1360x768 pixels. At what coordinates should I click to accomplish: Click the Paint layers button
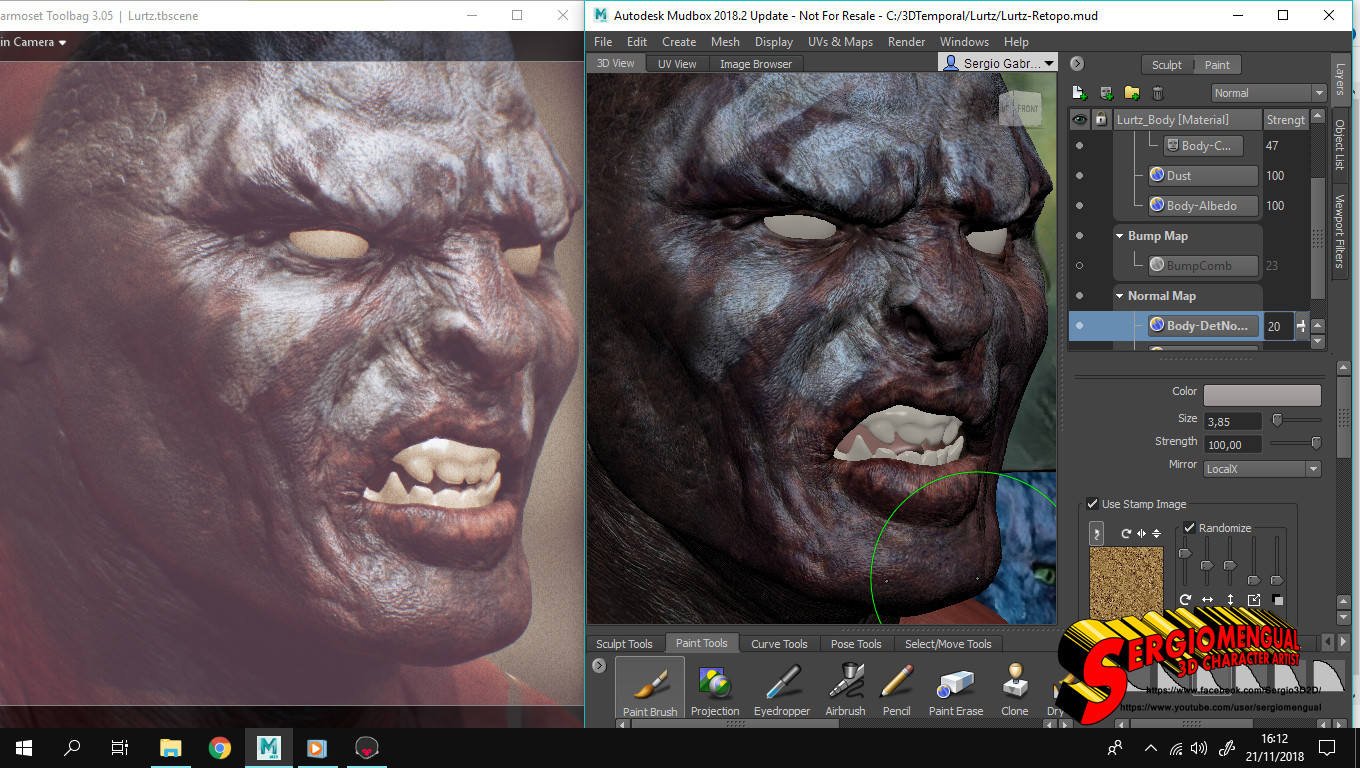click(1217, 65)
